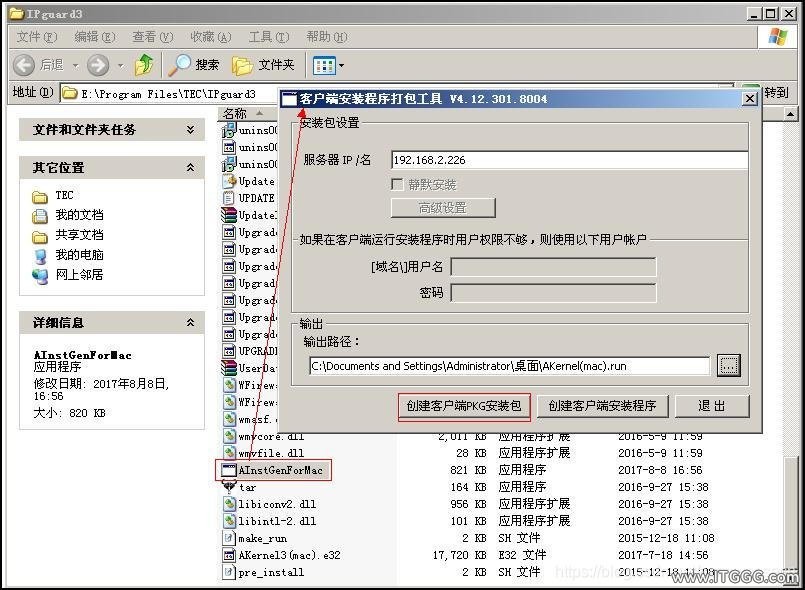The width and height of the screenshot is (805, 590).
Task: Close the packaging tool dialog
Action: coord(750,99)
